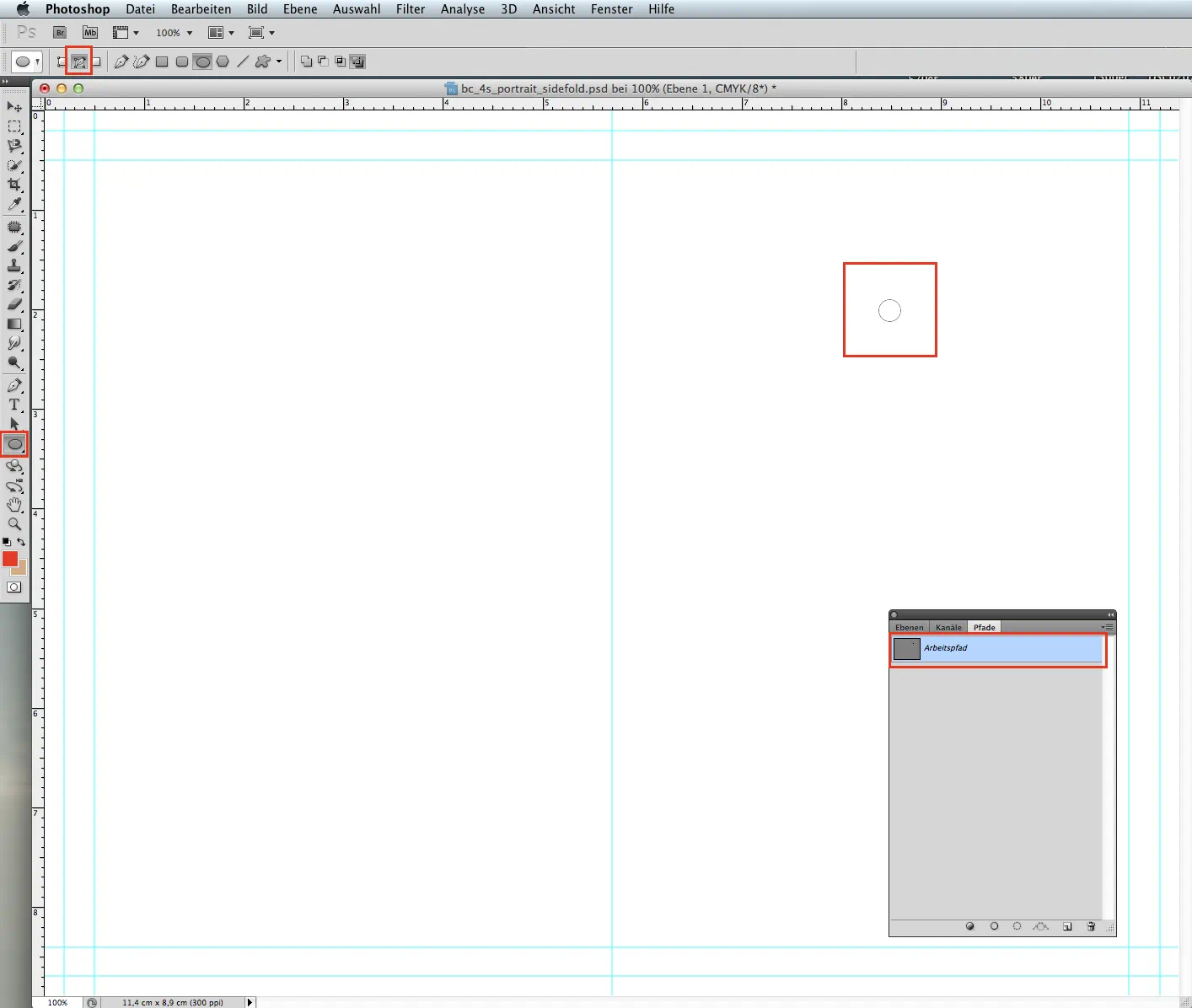
Task: Enable the Paths drawing mode option
Action: pos(79,62)
